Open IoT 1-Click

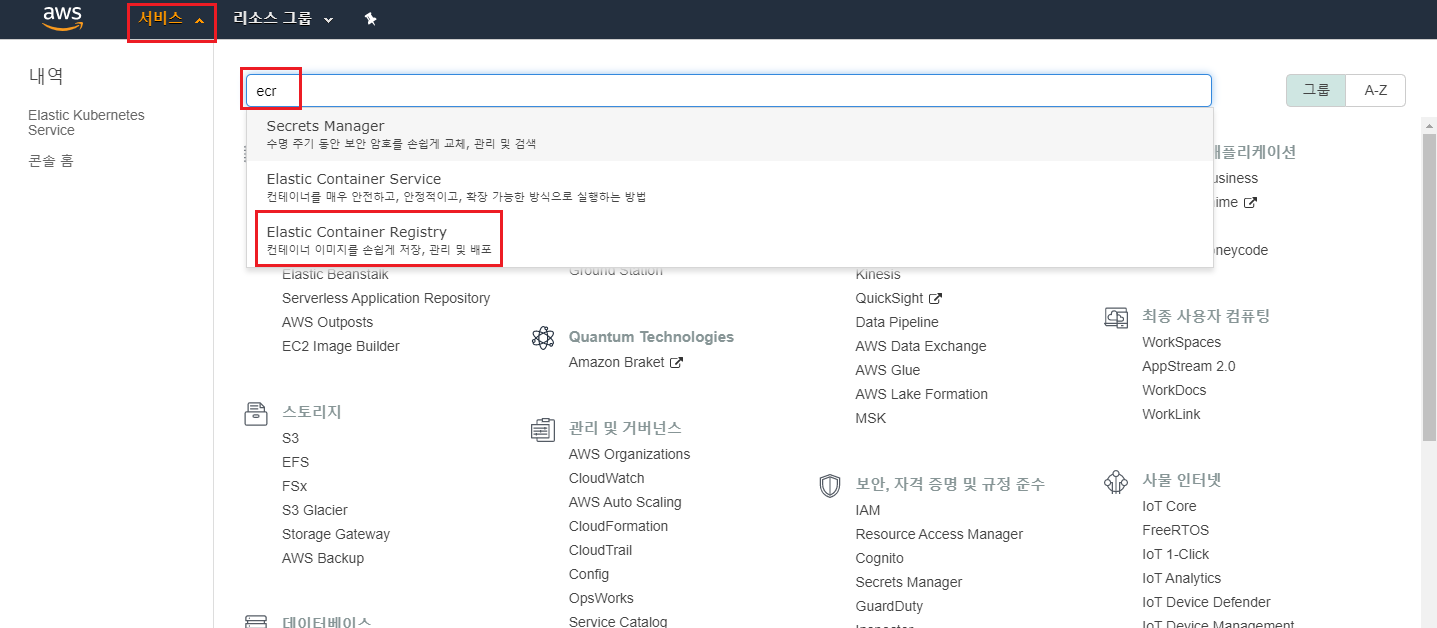pos(1176,554)
